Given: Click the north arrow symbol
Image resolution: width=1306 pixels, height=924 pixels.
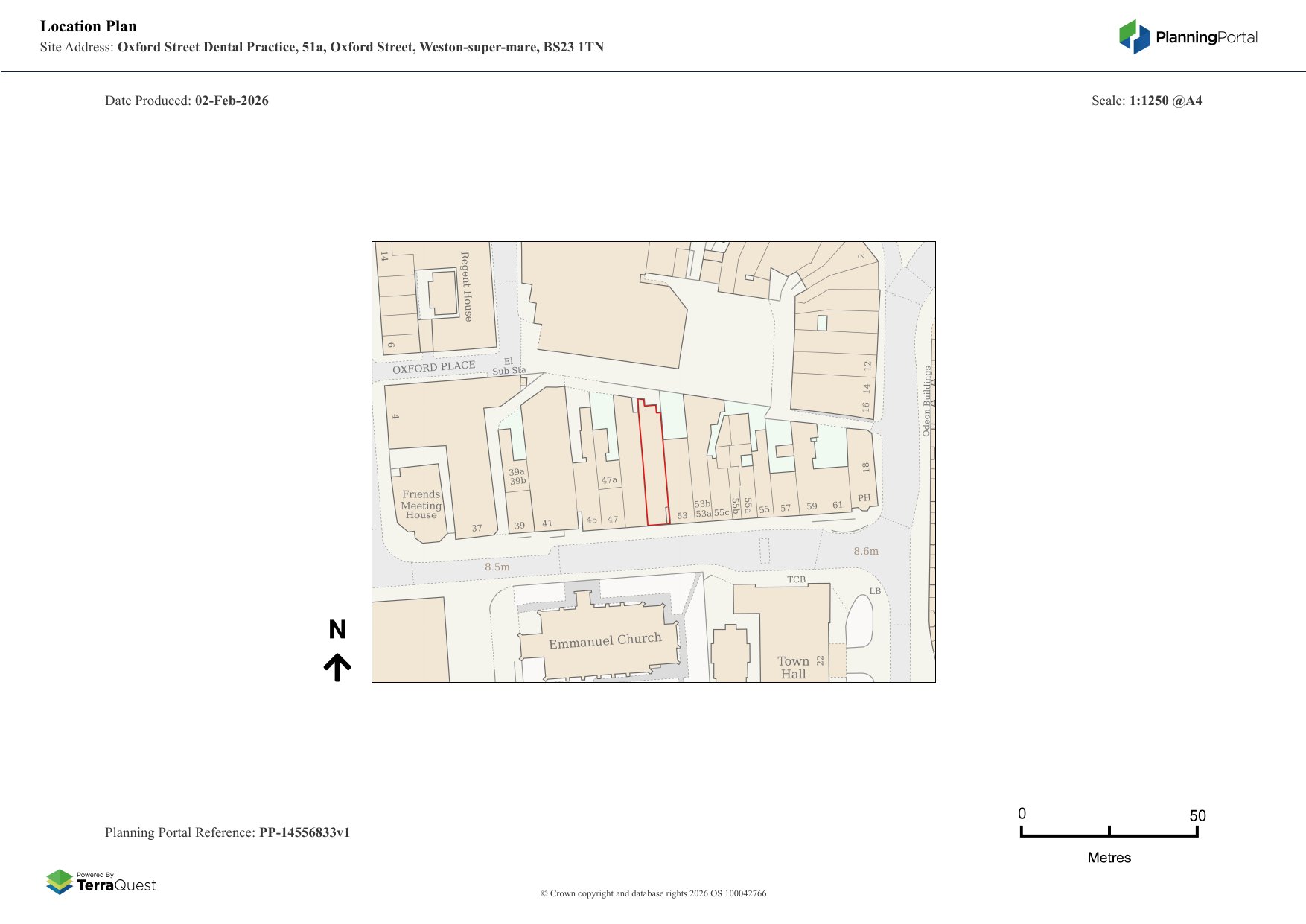Looking at the screenshot, I should tap(337, 667).
